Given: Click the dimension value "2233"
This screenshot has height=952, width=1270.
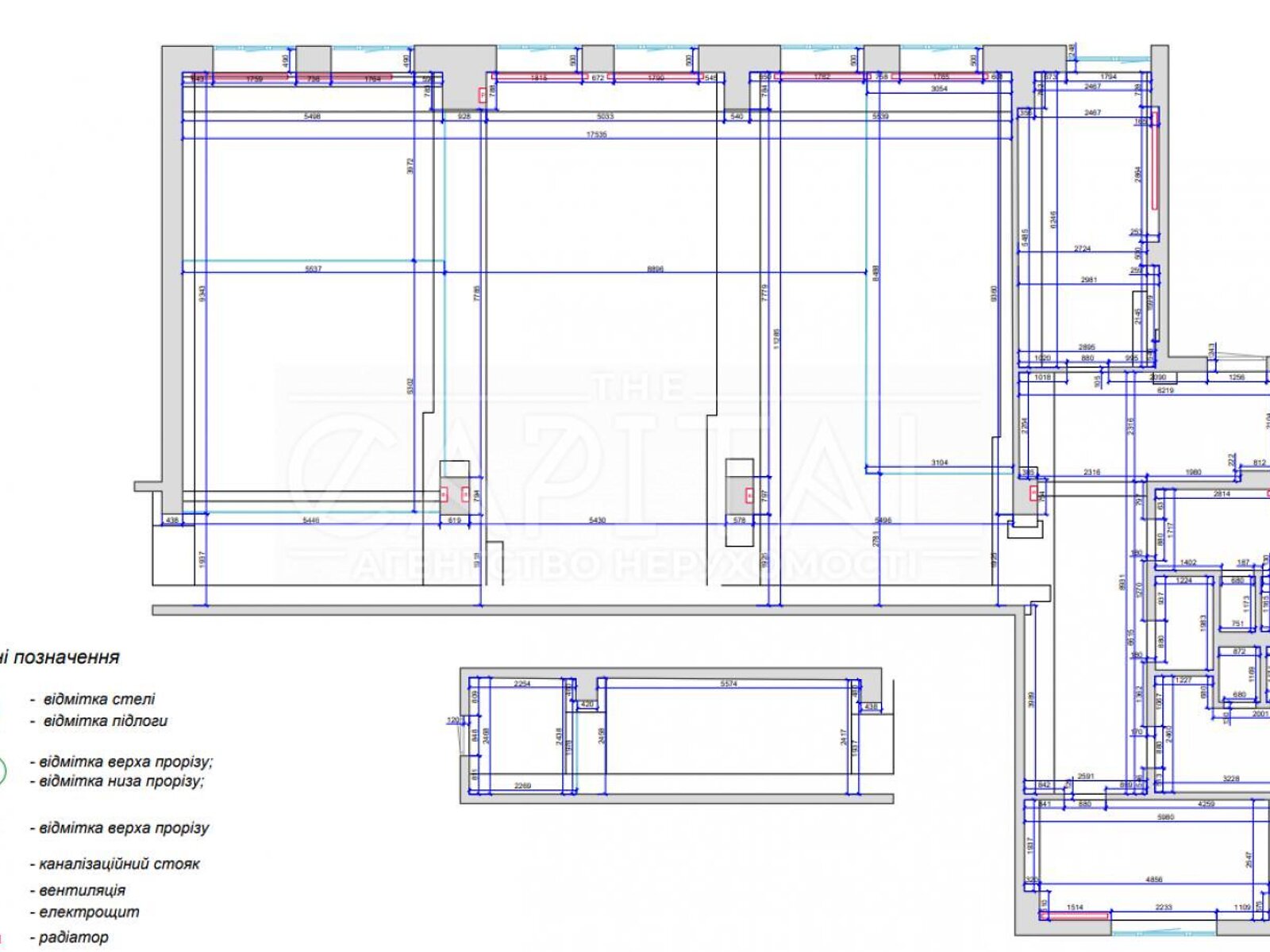Looking at the screenshot, I should click(1164, 908).
